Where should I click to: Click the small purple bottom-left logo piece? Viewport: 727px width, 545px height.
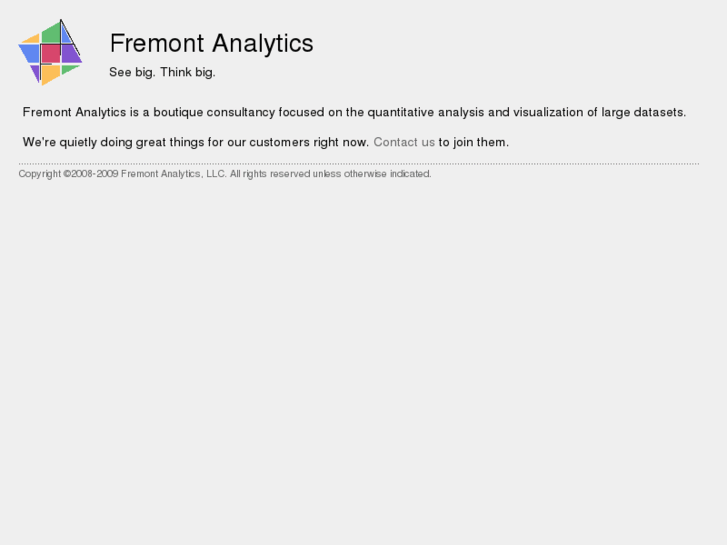point(35,71)
